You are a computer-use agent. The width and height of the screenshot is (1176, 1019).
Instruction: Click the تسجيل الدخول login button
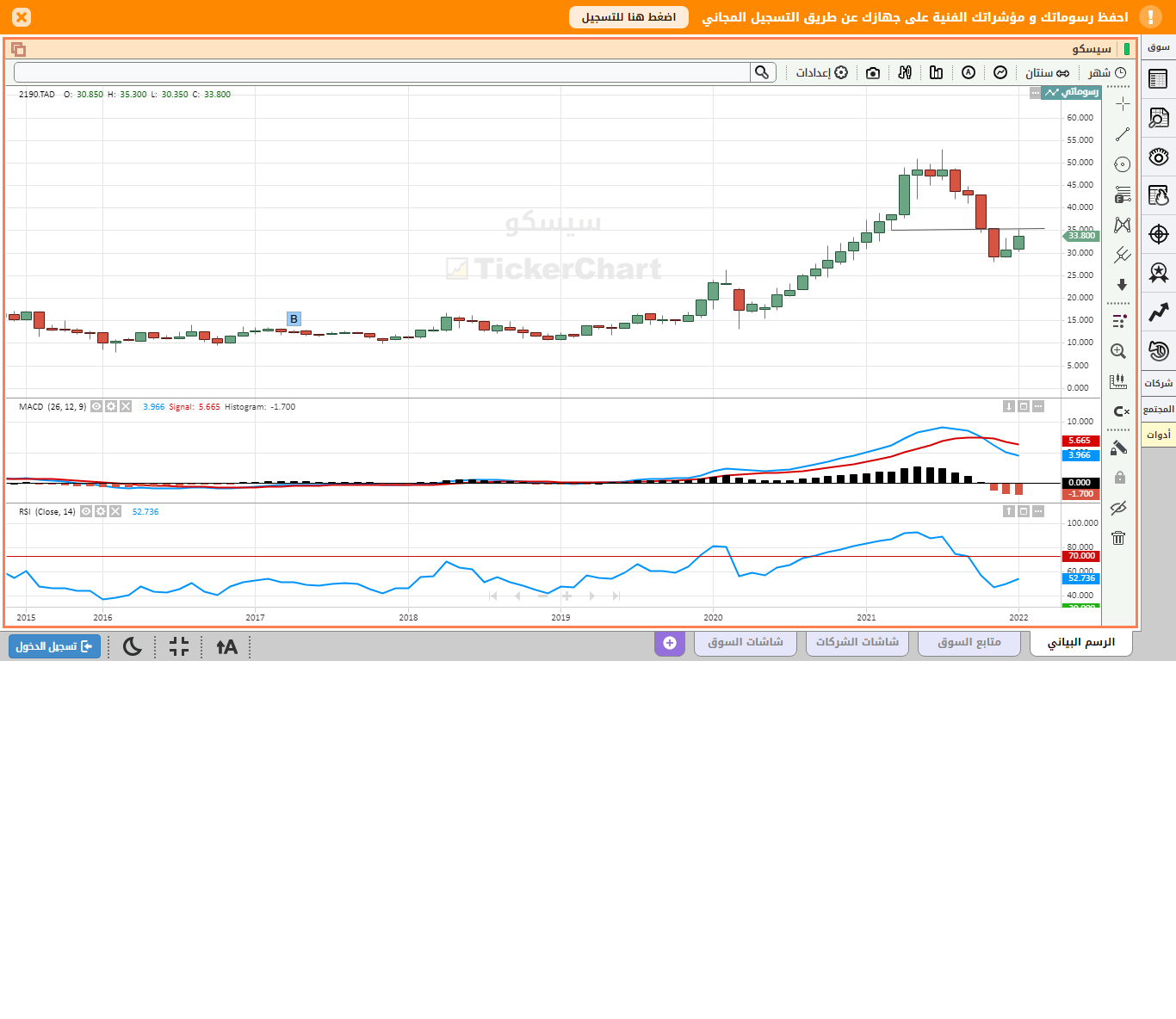54,646
